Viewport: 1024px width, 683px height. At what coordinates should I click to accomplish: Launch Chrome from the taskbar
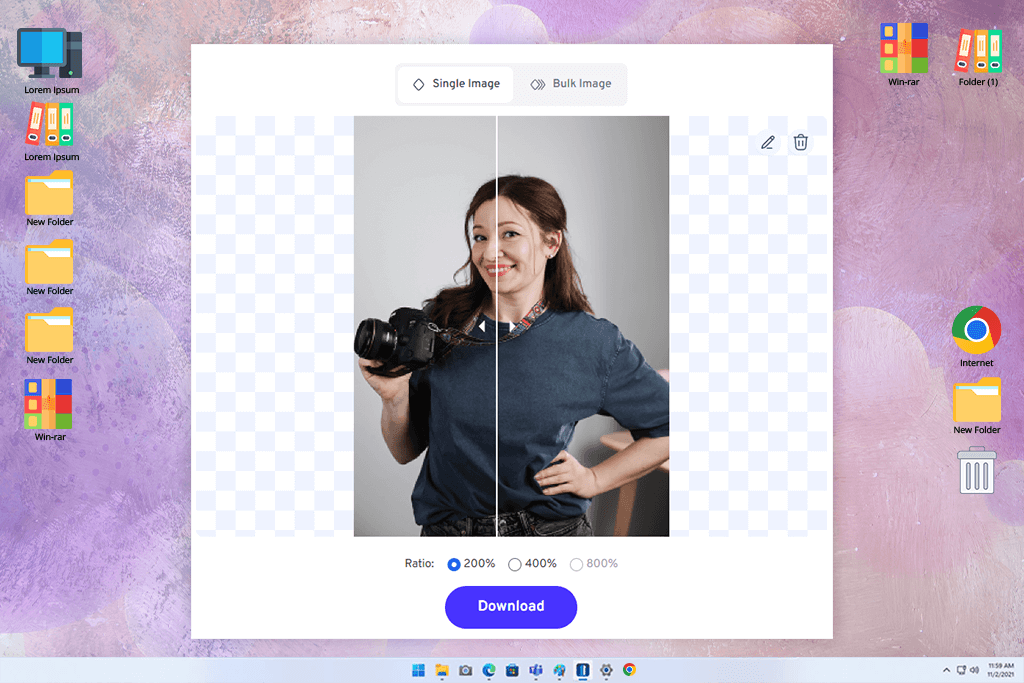click(630, 670)
